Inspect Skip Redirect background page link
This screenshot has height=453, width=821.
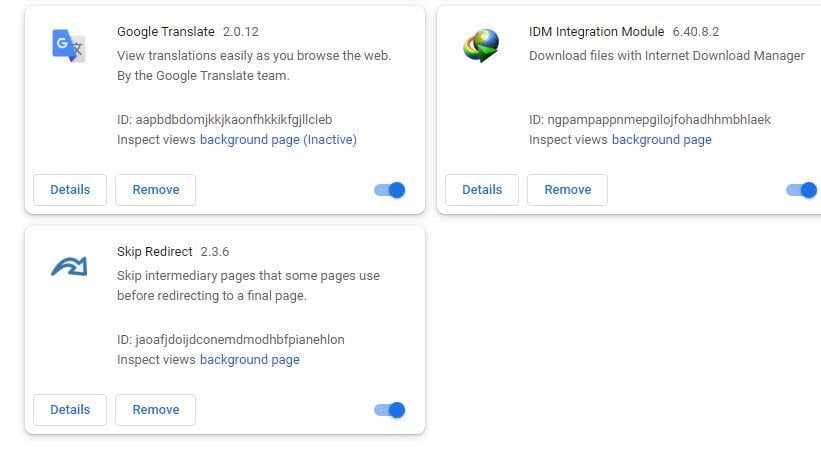[x=250, y=360]
